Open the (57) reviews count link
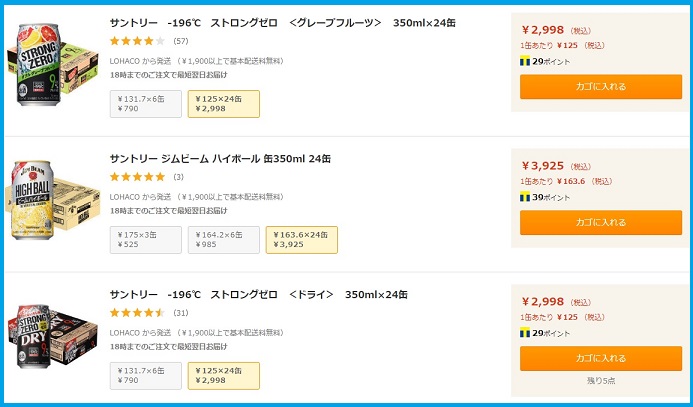This screenshot has height=407, width=693. (181, 41)
